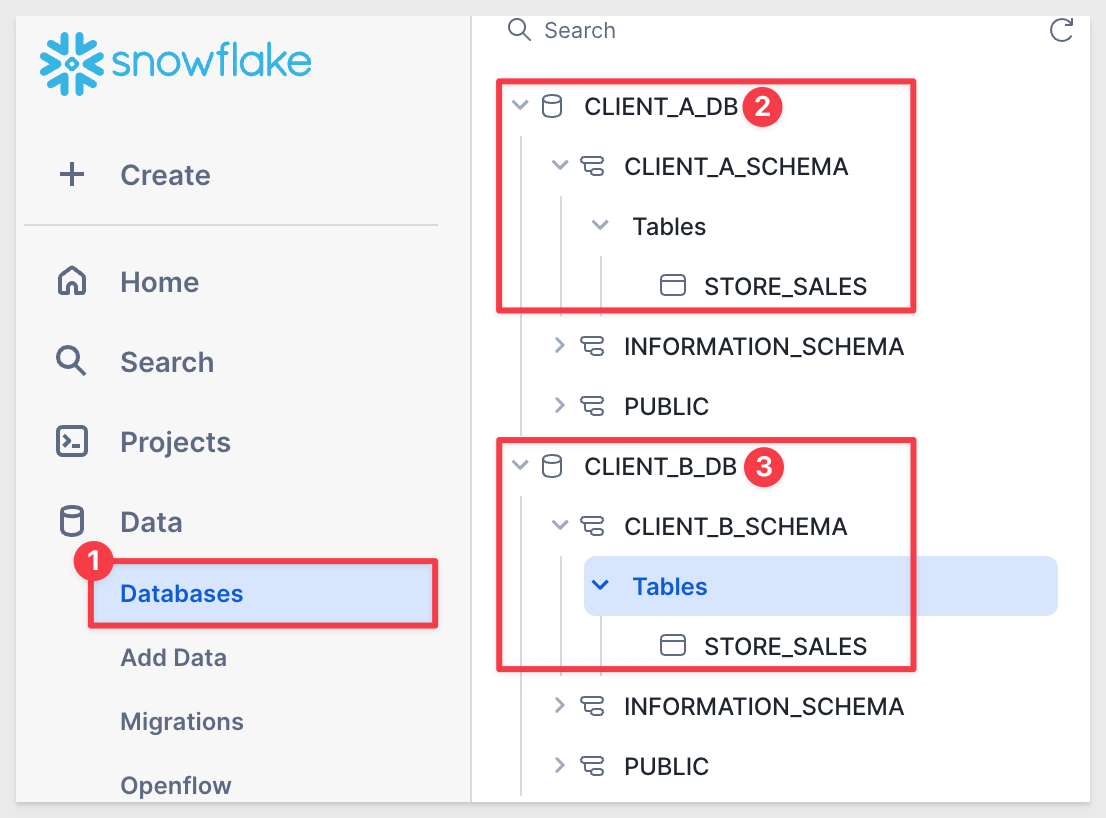Collapse the highlighted Tables node under CLIENT_B_SCHEMA
The width and height of the screenshot is (1106, 818).
tap(600, 585)
